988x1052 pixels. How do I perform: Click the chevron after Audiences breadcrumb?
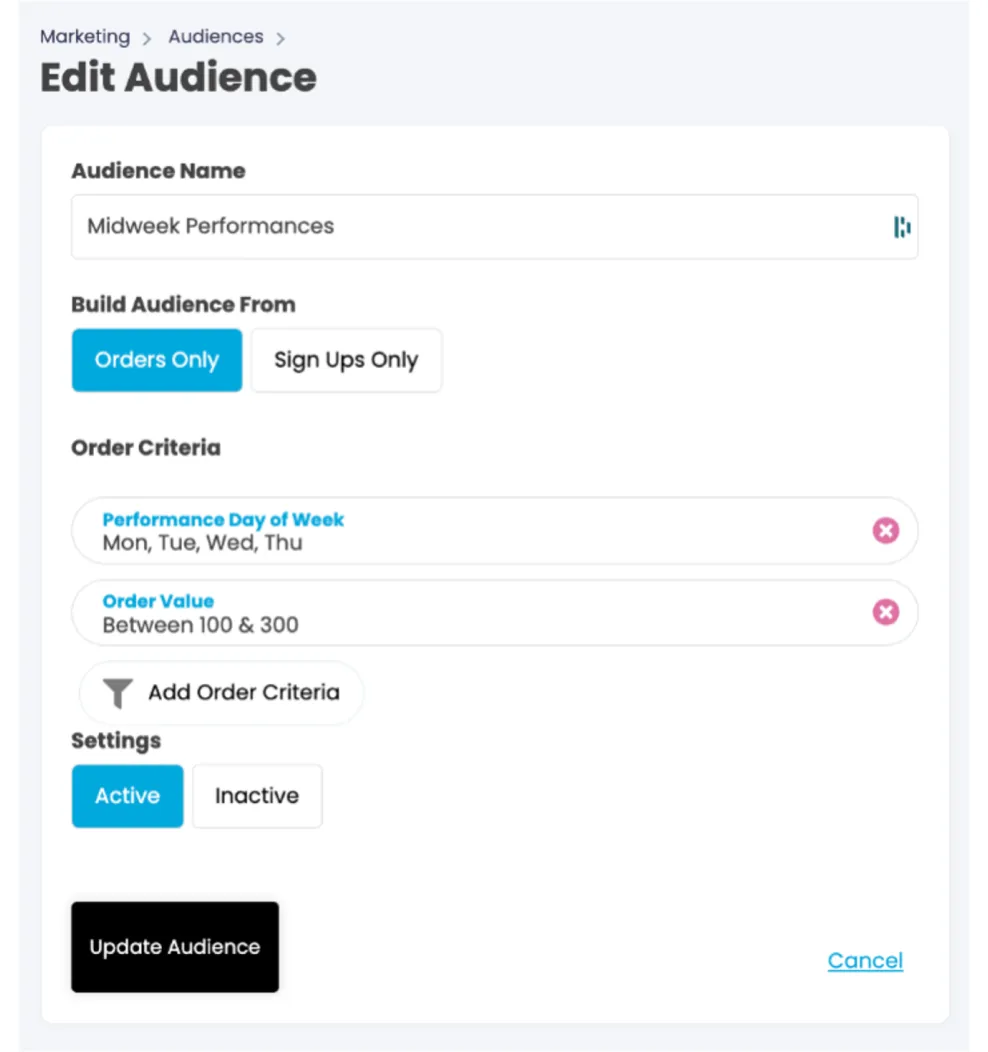tap(280, 37)
